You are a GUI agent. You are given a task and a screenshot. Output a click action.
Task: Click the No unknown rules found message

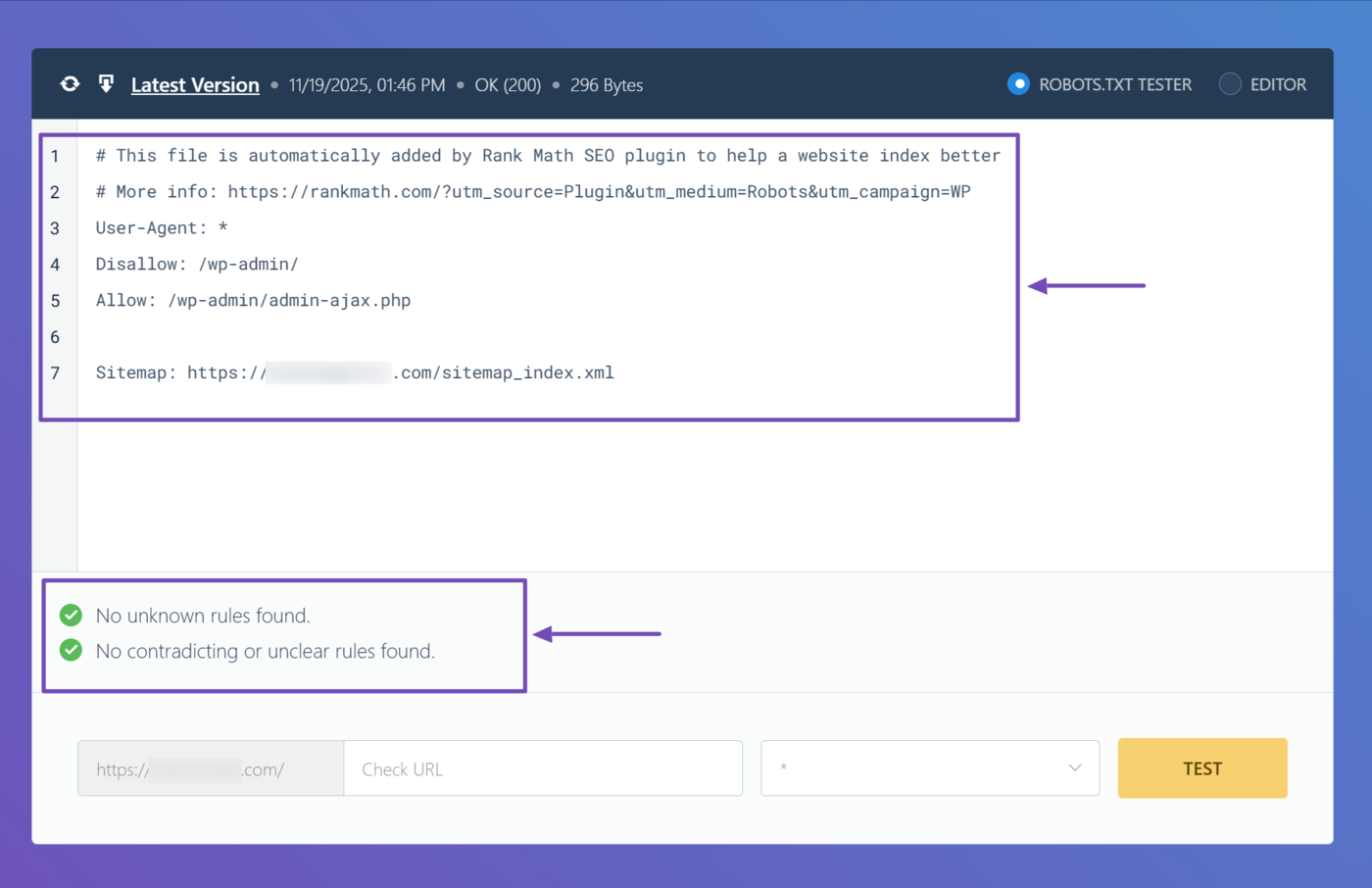(201, 616)
